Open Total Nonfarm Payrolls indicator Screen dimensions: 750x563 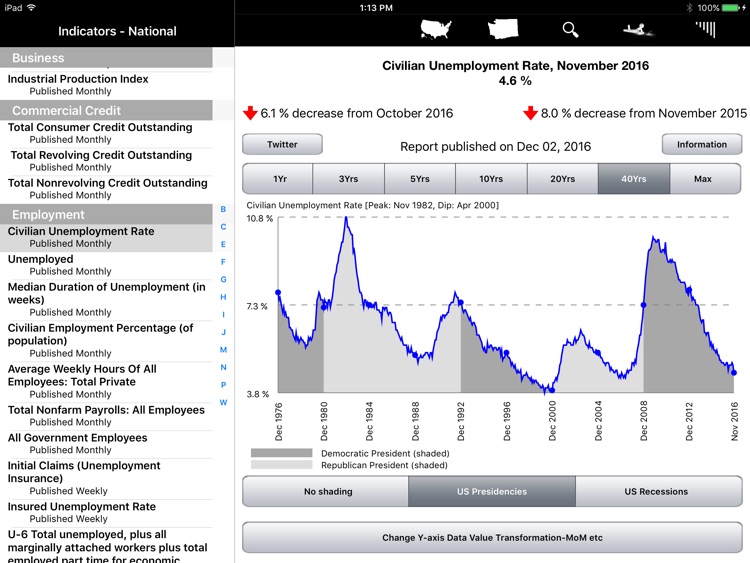point(106,410)
